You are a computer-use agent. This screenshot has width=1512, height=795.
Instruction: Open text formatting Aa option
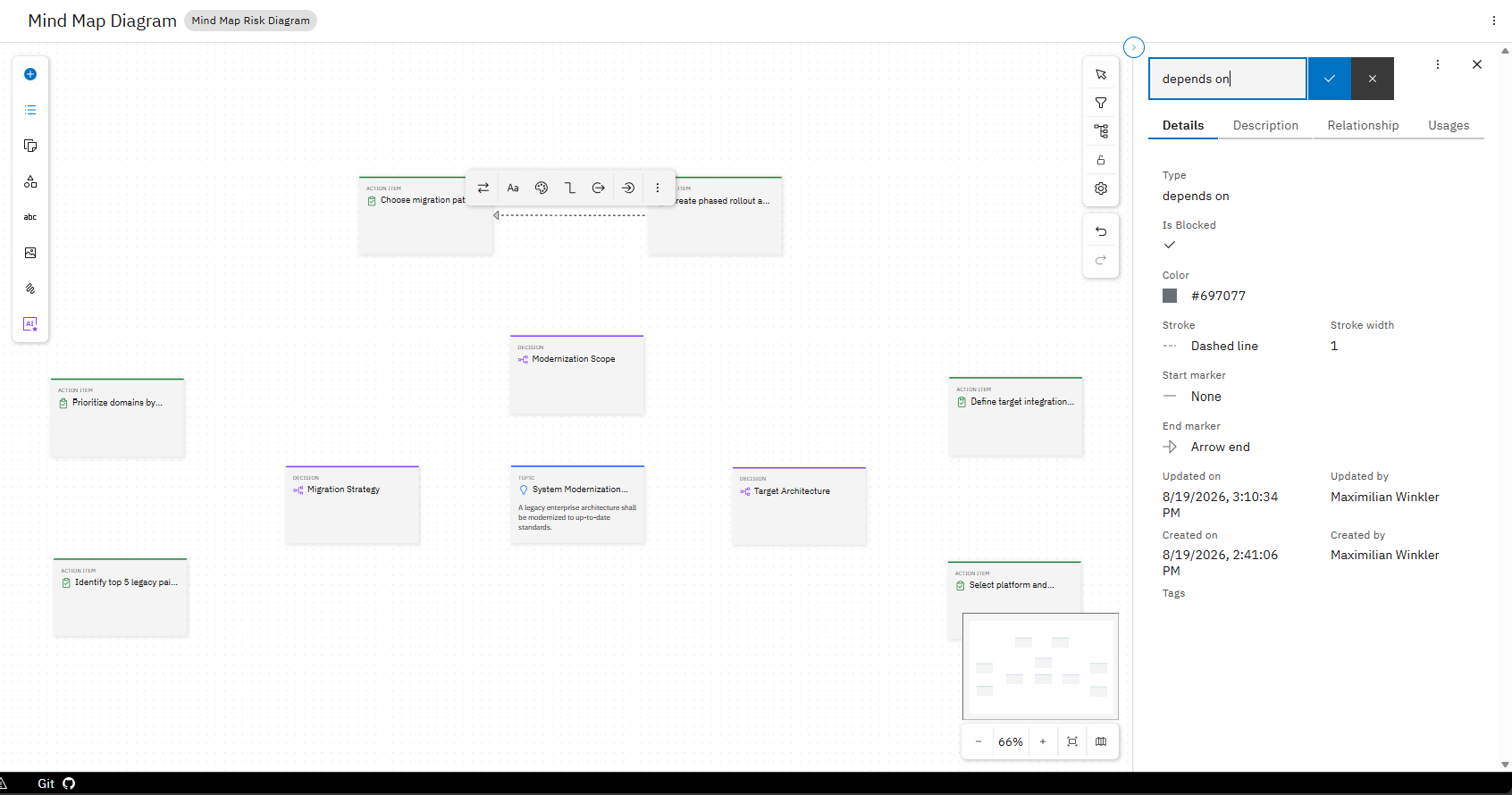click(x=513, y=188)
